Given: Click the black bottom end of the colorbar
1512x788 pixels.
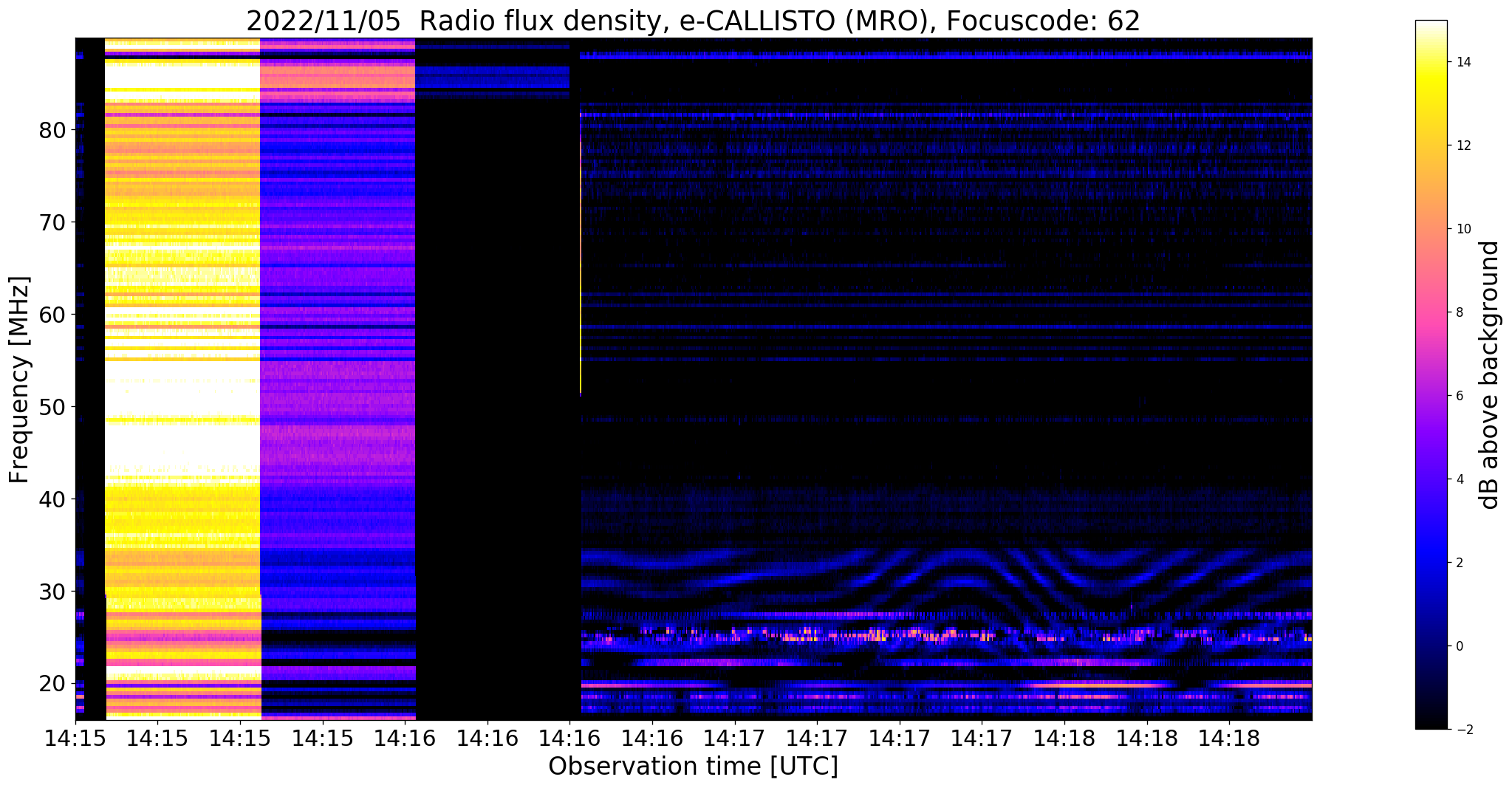Looking at the screenshot, I should tap(1431, 722).
